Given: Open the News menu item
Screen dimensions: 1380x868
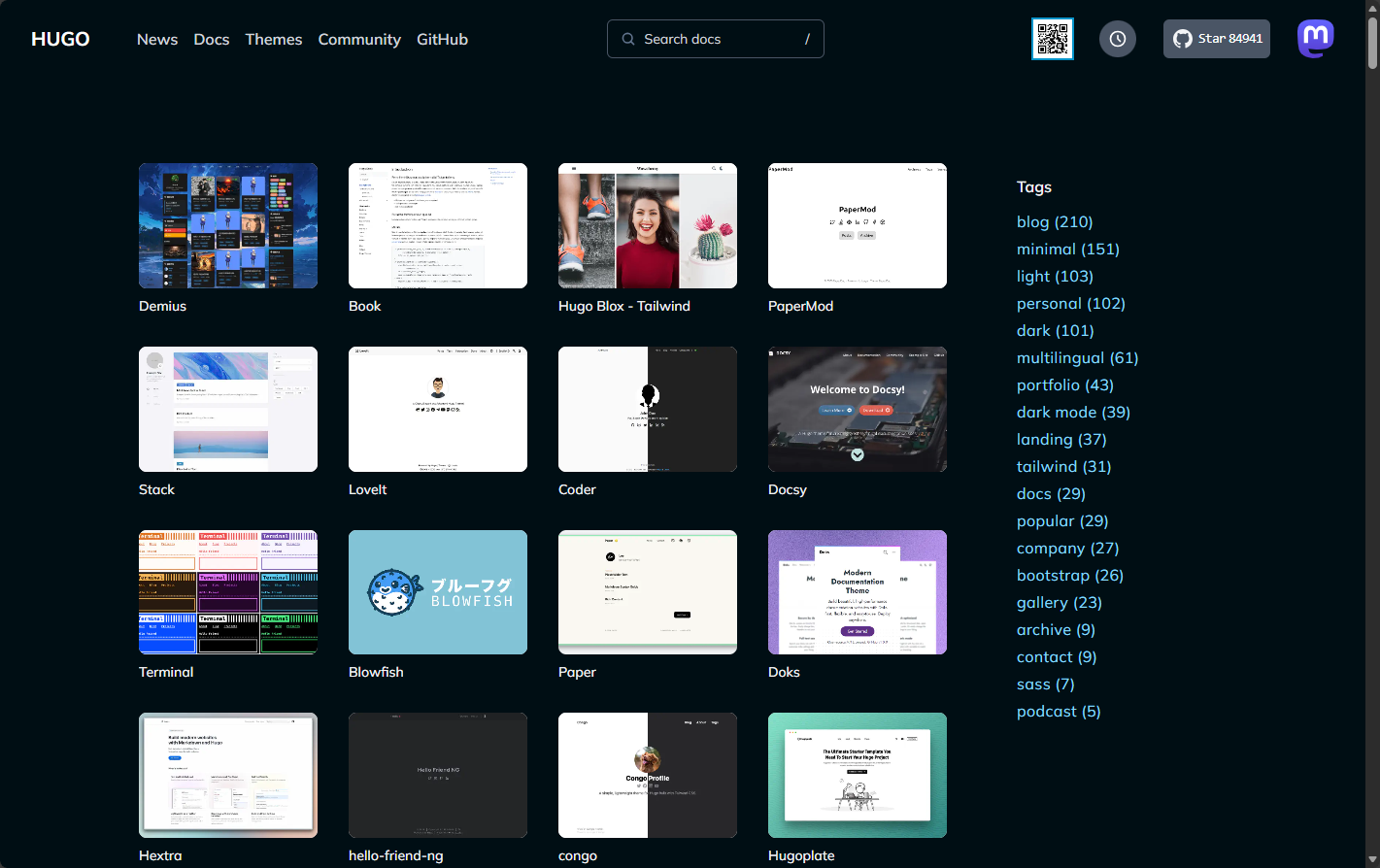Looking at the screenshot, I should tap(157, 39).
